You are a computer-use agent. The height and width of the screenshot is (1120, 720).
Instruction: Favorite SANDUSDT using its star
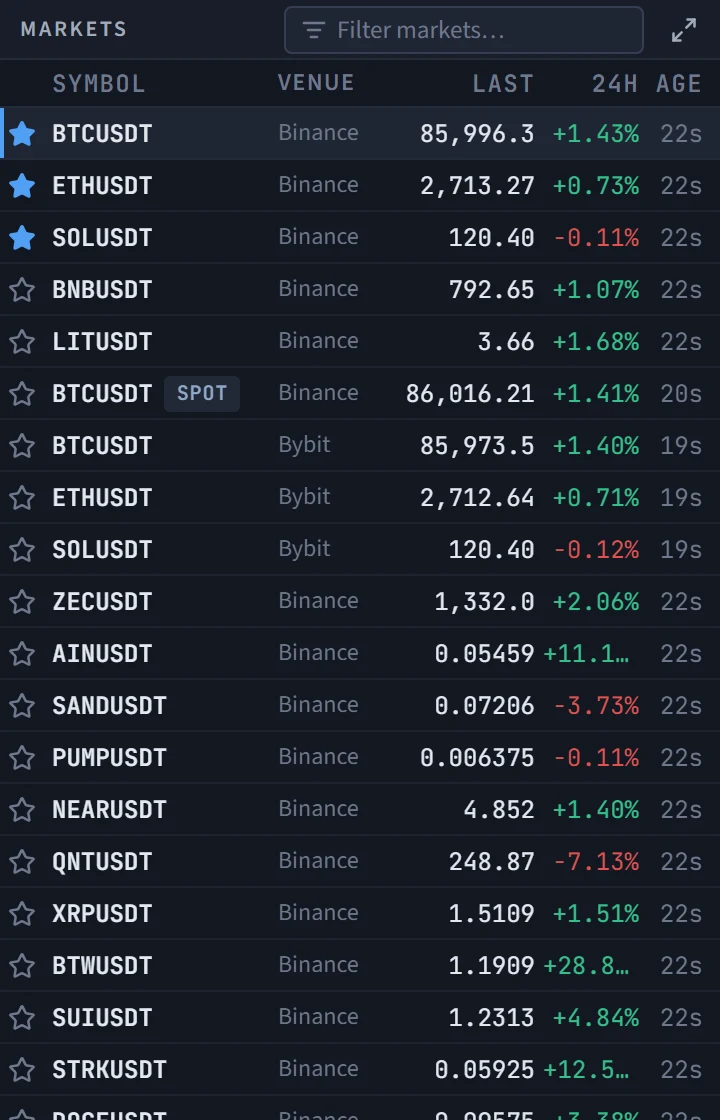click(22, 706)
